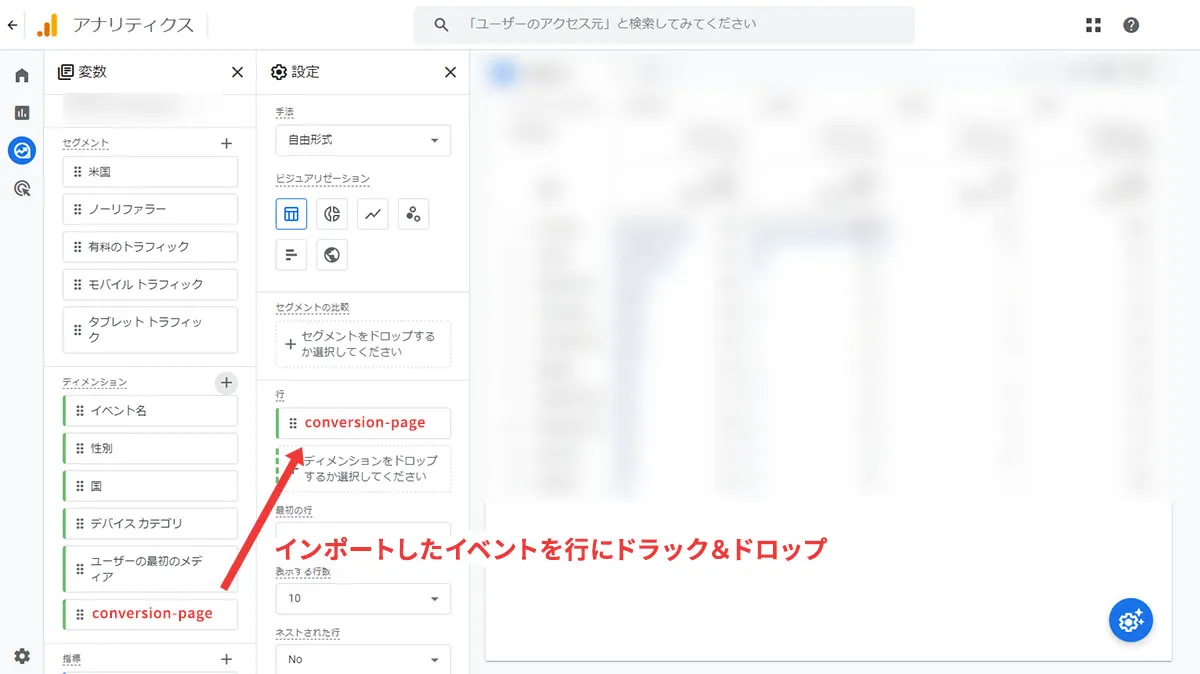
Task: Open the Home section in left sidebar
Action: coord(22,74)
